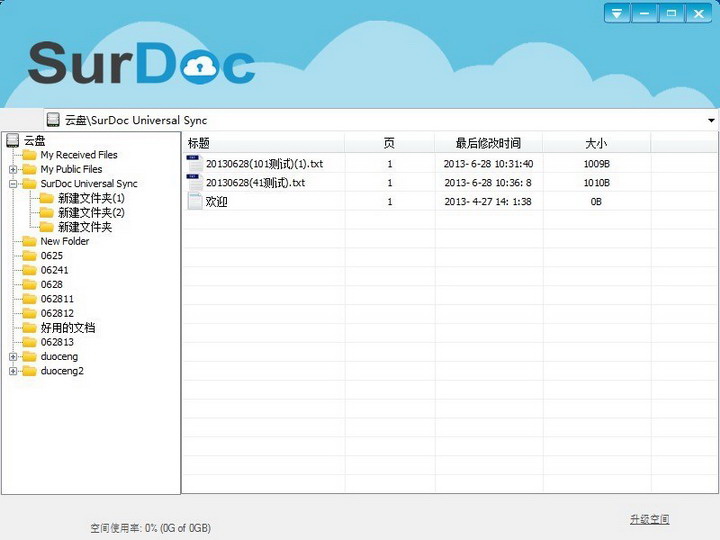Click the My Received Files folder icon

[x=29, y=155]
